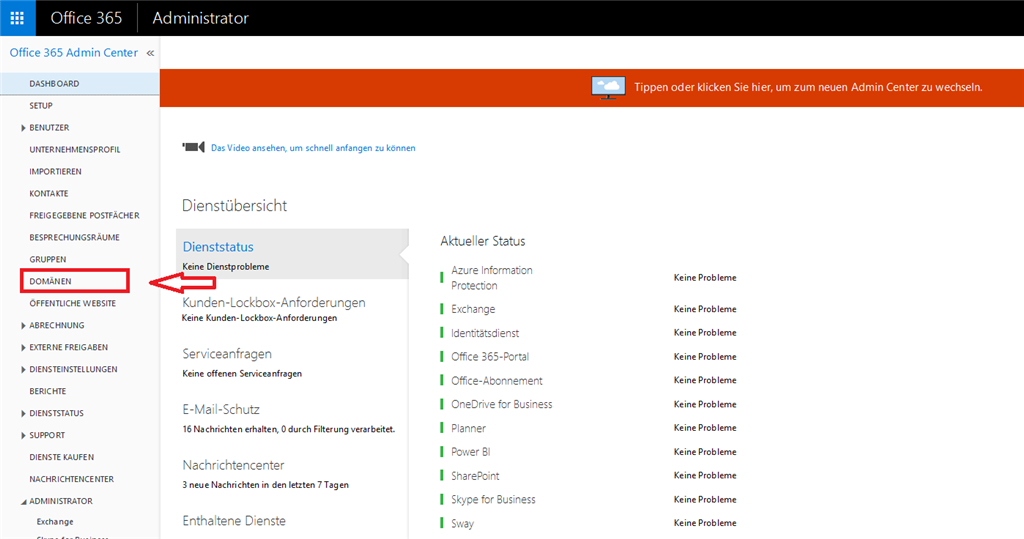Open Exchange under Administrator
The image size is (1024, 539).
coord(55,521)
